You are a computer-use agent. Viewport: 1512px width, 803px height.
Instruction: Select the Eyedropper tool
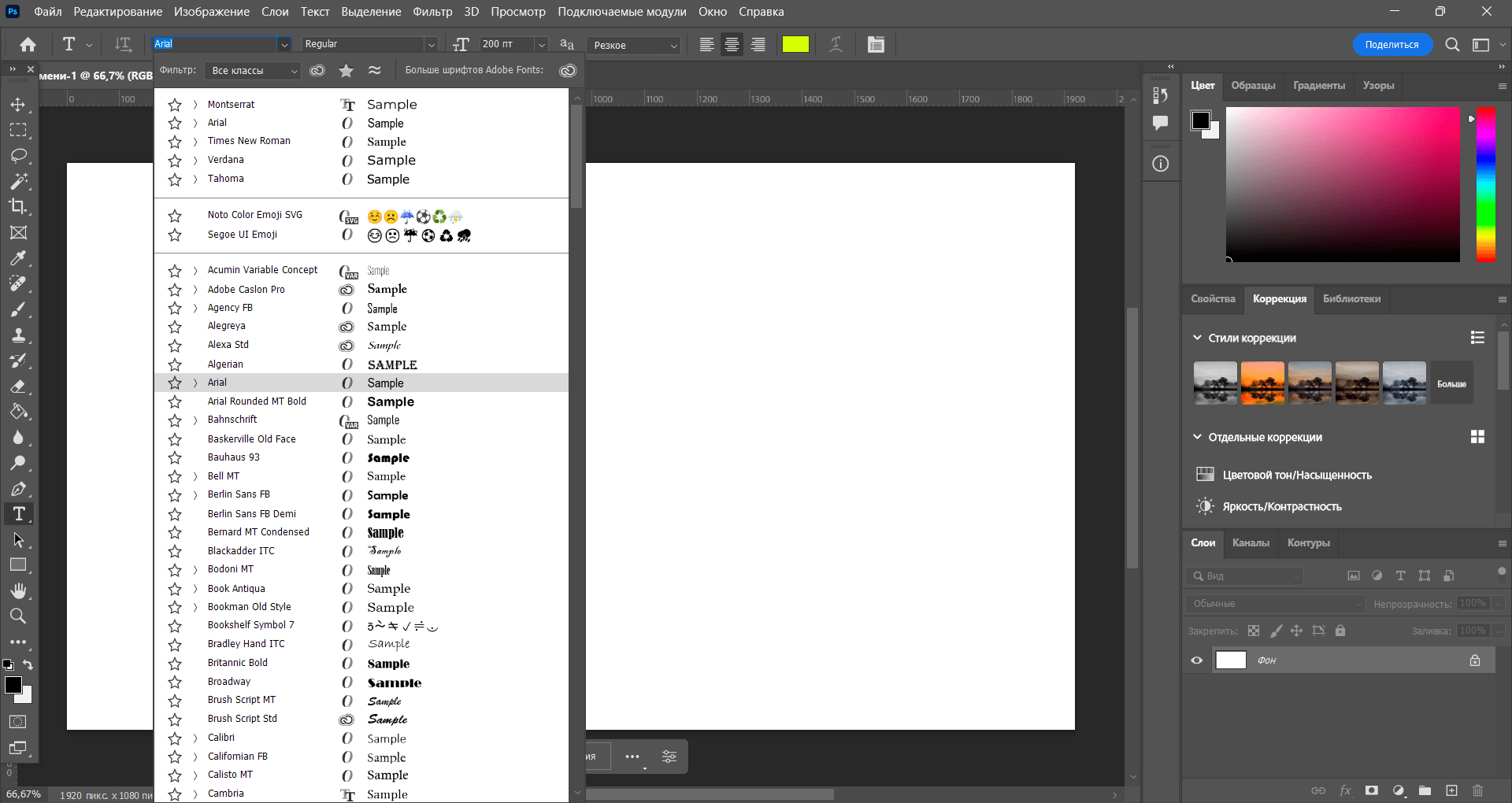tap(18, 257)
